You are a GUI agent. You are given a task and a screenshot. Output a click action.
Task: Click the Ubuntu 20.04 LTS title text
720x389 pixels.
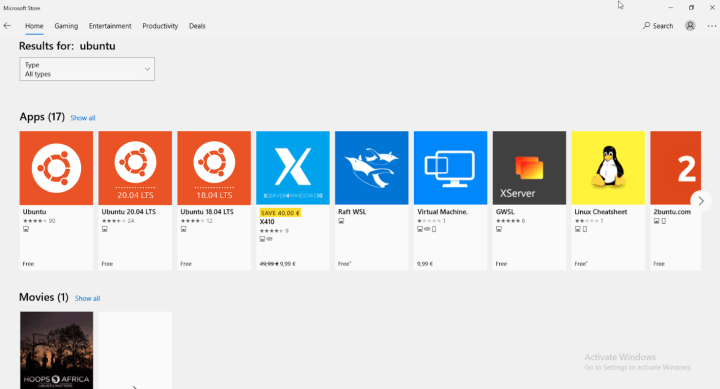pyautogui.click(x=129, y=212)
